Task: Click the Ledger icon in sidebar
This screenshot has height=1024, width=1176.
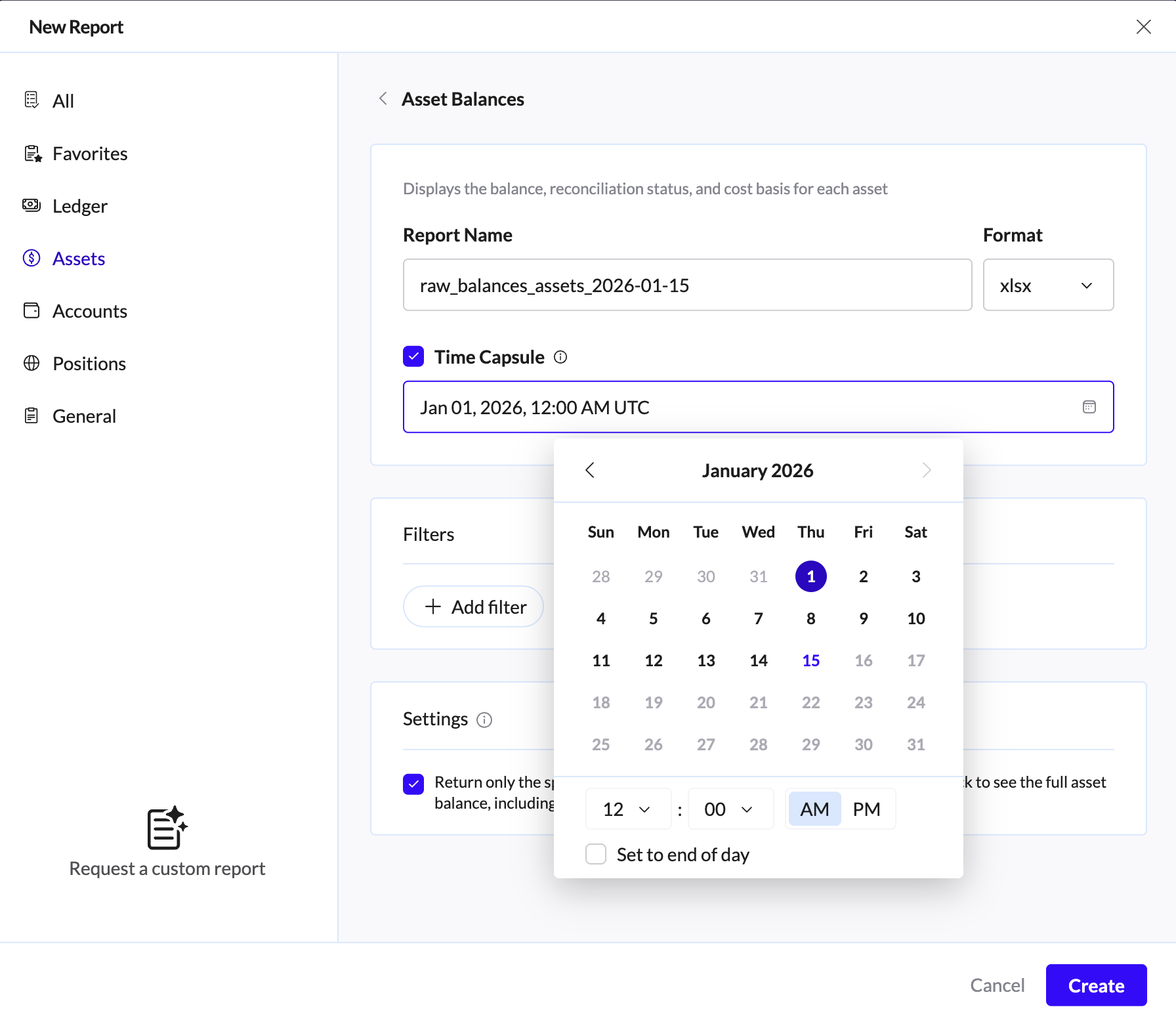Action: (31, 205)
